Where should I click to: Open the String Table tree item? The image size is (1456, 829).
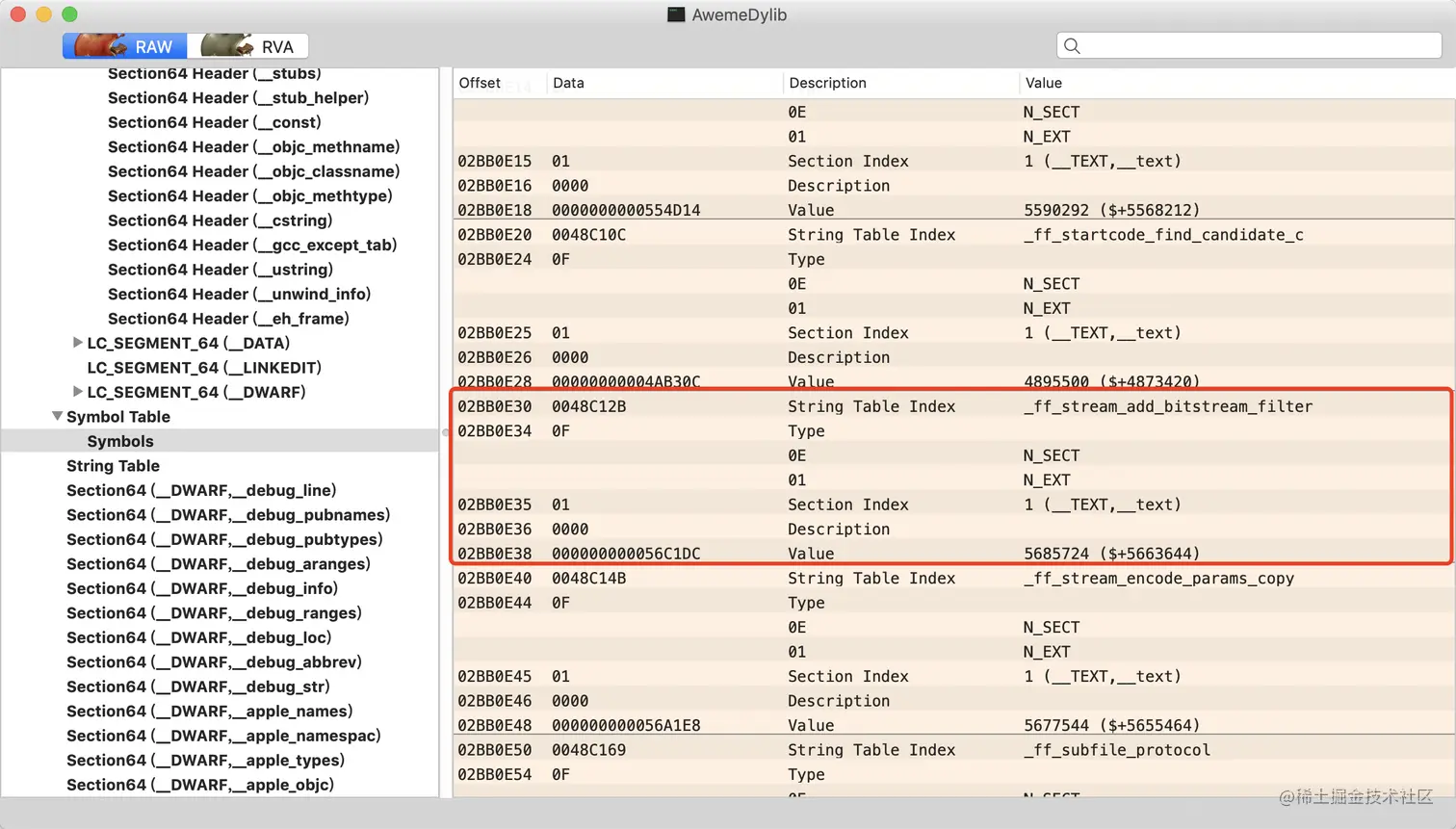pos(113,466)
